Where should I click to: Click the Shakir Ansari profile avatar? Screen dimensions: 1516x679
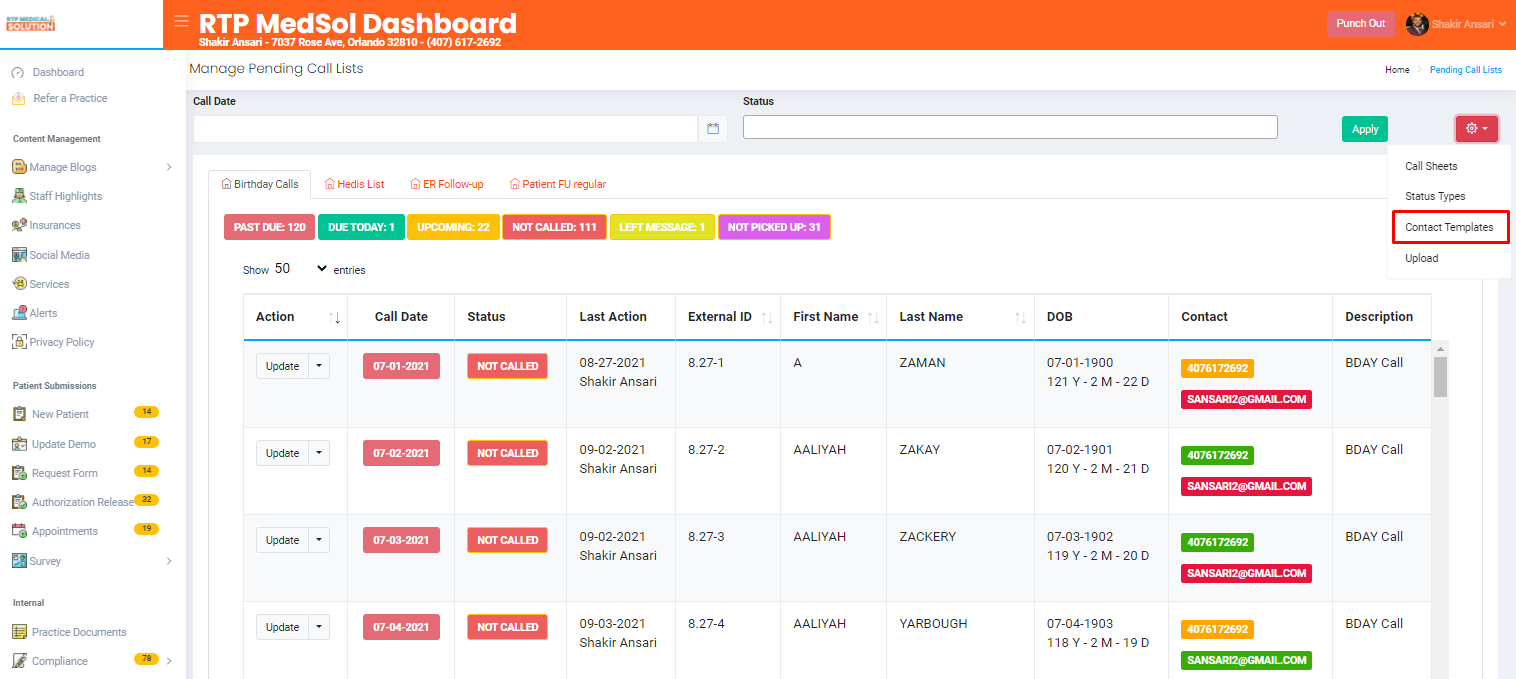coord(1417,24)
